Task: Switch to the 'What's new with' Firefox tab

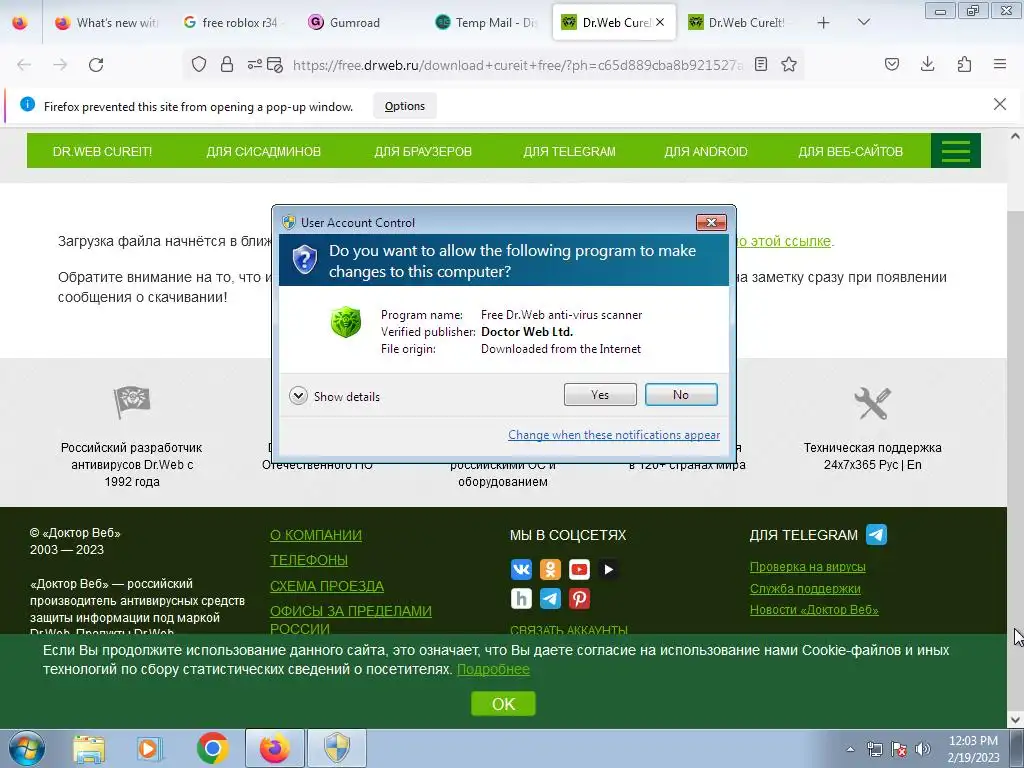Action: point(106,22)
